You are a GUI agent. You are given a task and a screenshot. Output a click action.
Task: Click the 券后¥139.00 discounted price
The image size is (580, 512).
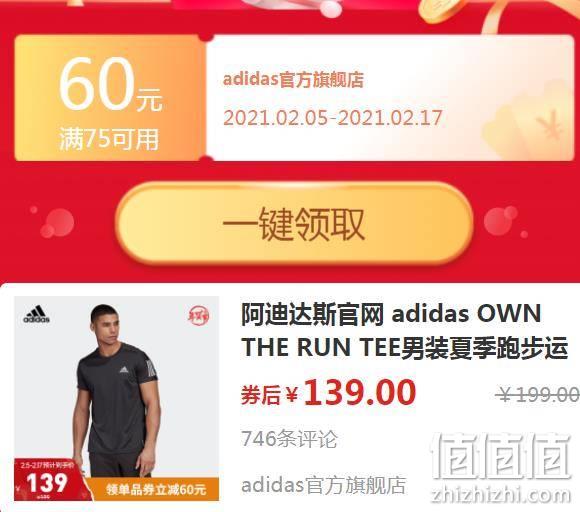[328, 393]
